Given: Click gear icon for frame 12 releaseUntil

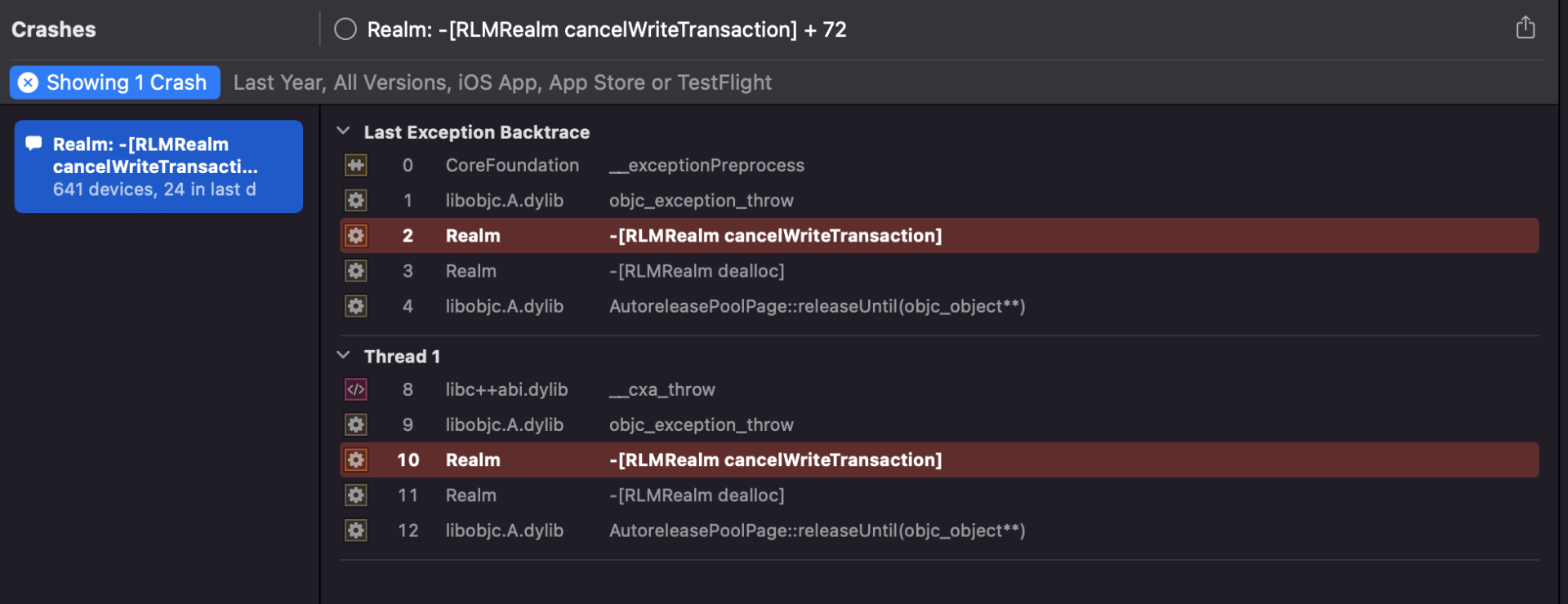Looking at the screenshot, I should 355,531.
